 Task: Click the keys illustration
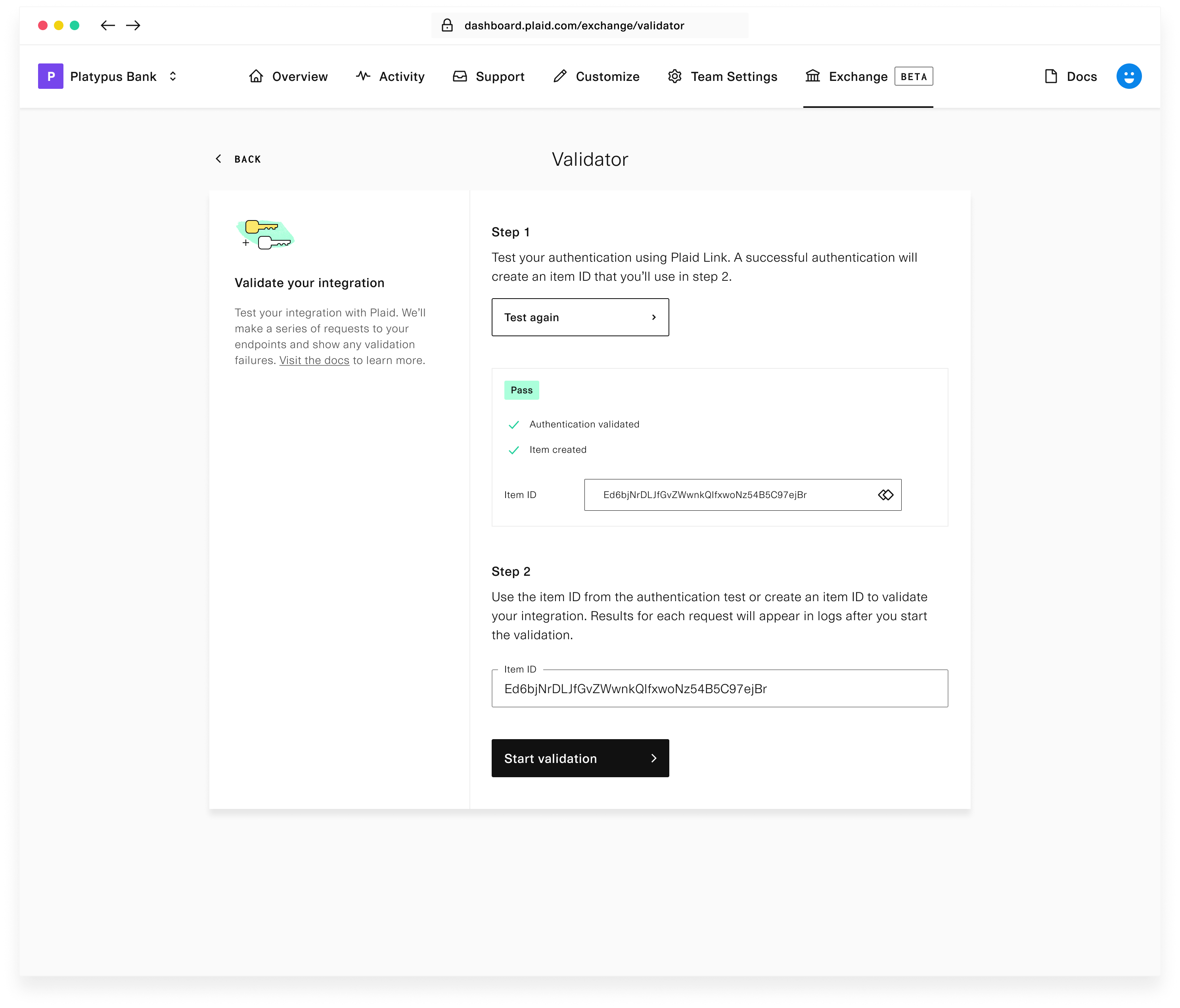tap(265, 235)
